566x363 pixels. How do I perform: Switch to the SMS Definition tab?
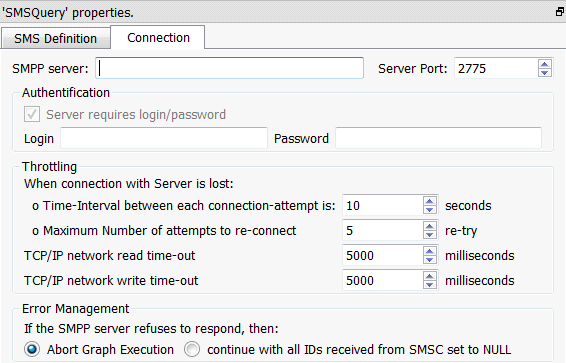pos(56,38)
